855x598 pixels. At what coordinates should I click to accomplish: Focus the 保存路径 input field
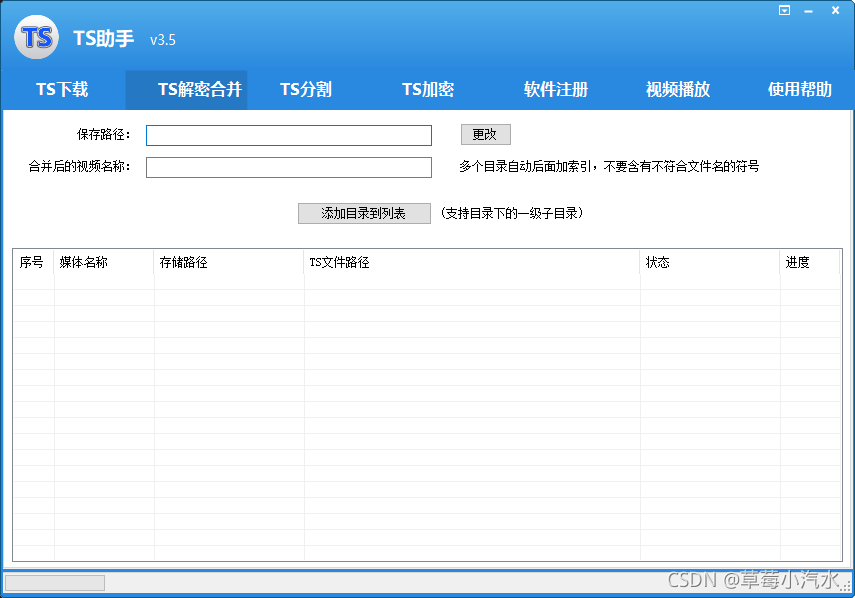(289, 135)
